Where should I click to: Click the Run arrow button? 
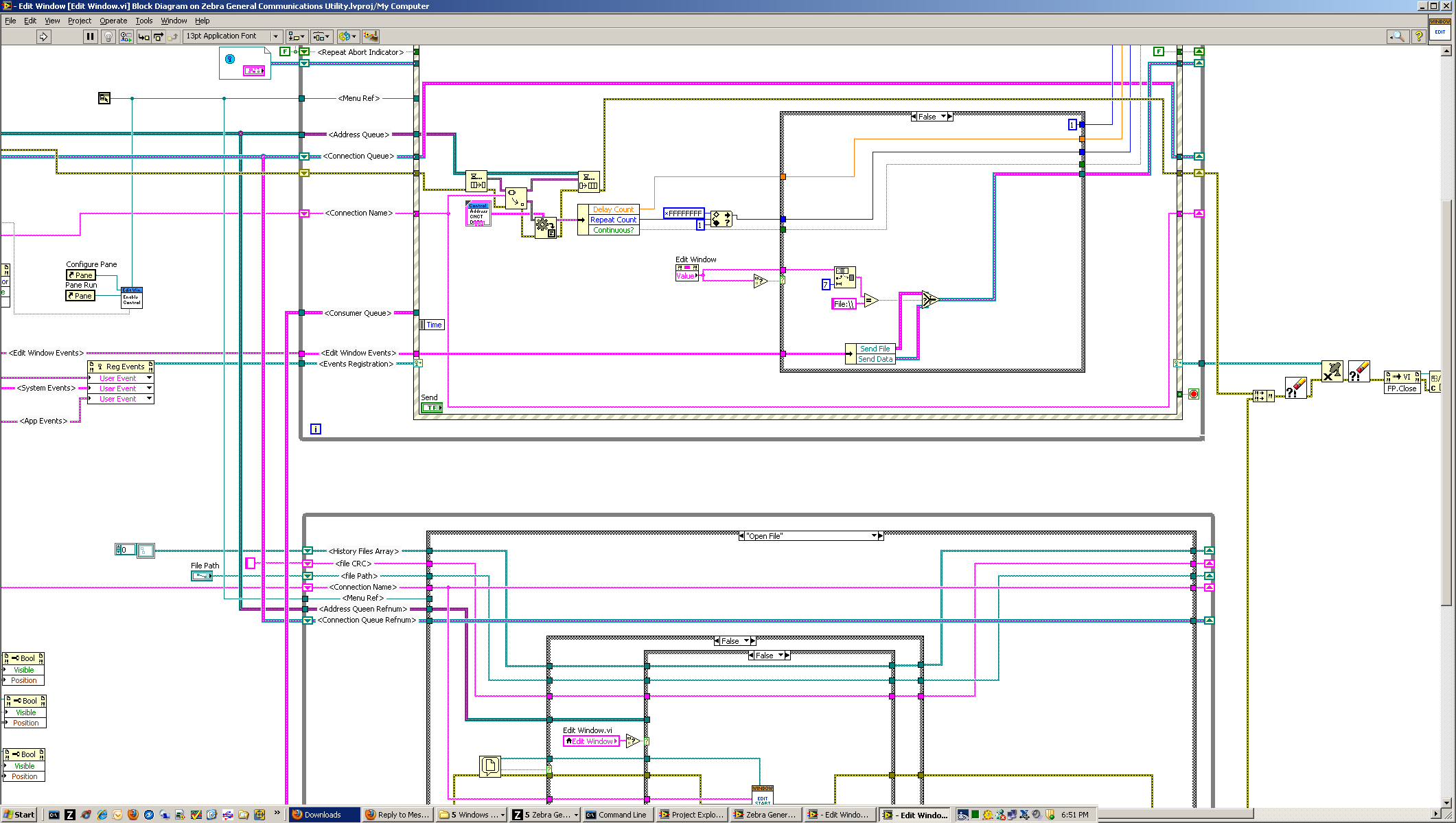pos(43,36)
